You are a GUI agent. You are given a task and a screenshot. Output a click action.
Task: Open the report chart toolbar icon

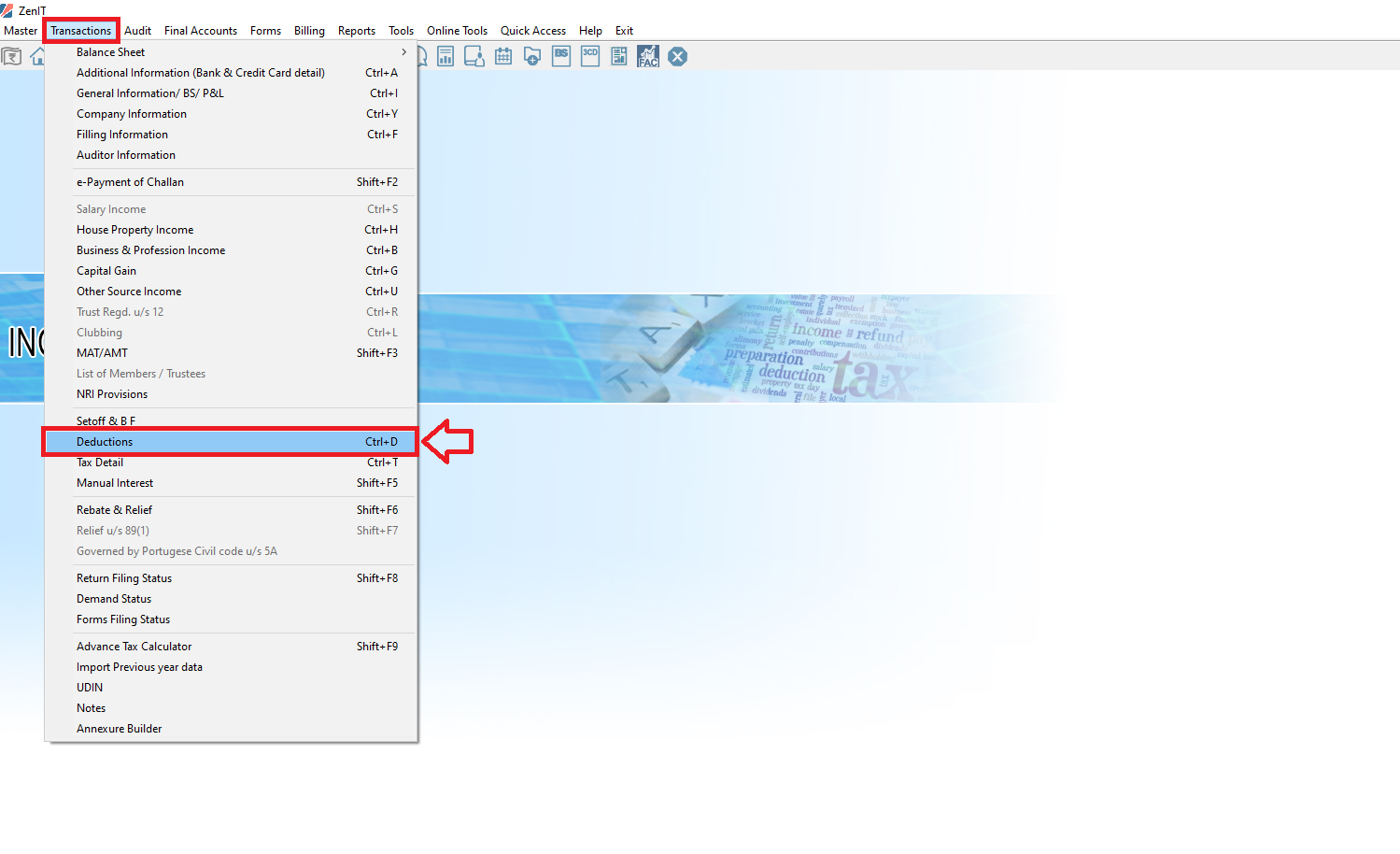point(445,57)
